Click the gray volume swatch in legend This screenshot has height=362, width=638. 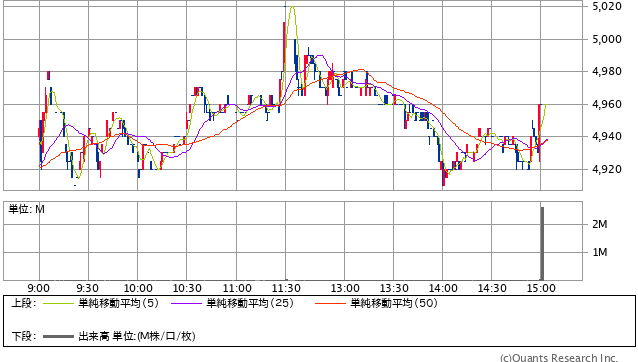coord(58,336)
